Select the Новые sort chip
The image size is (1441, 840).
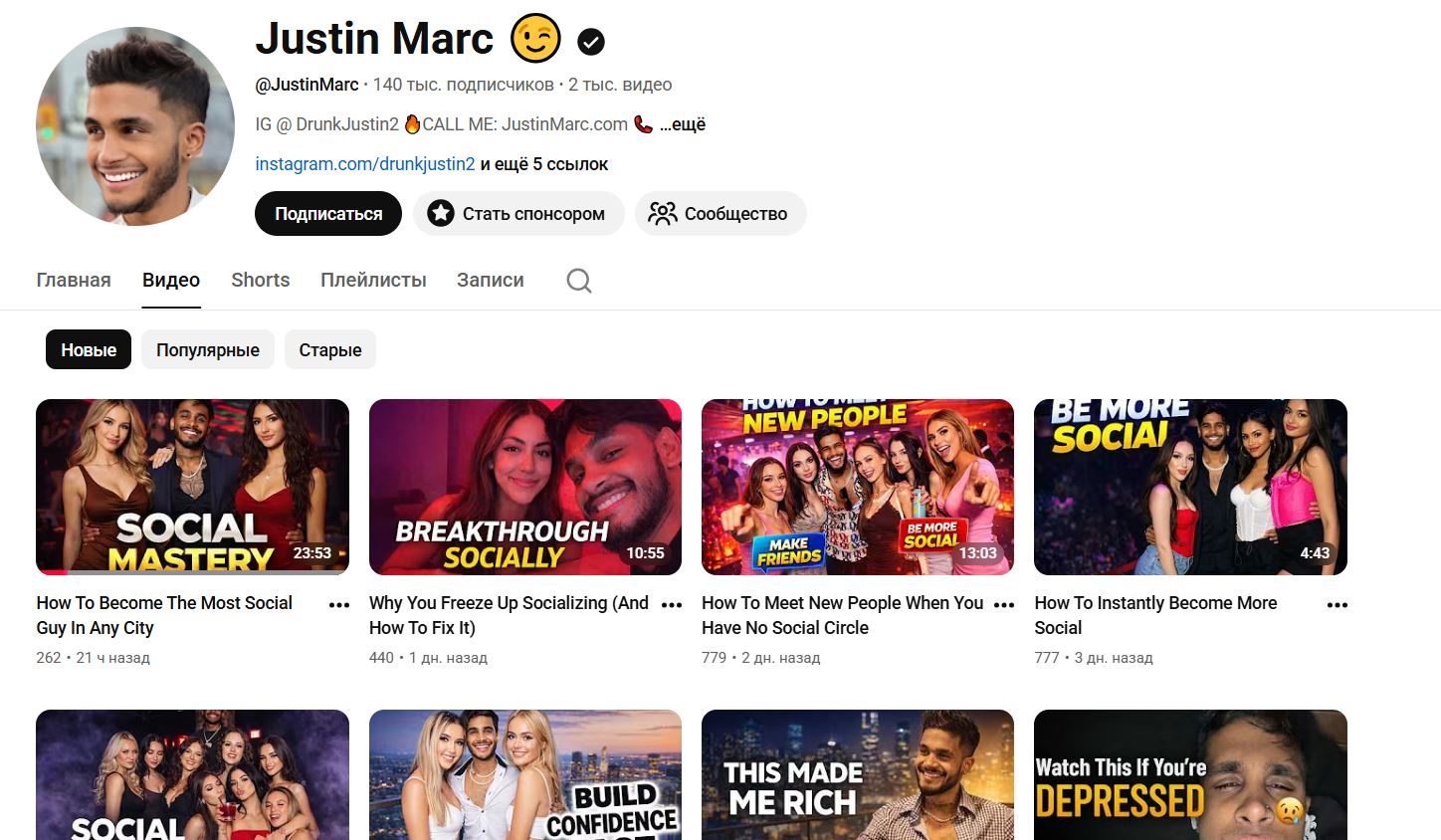coord(89,350)
